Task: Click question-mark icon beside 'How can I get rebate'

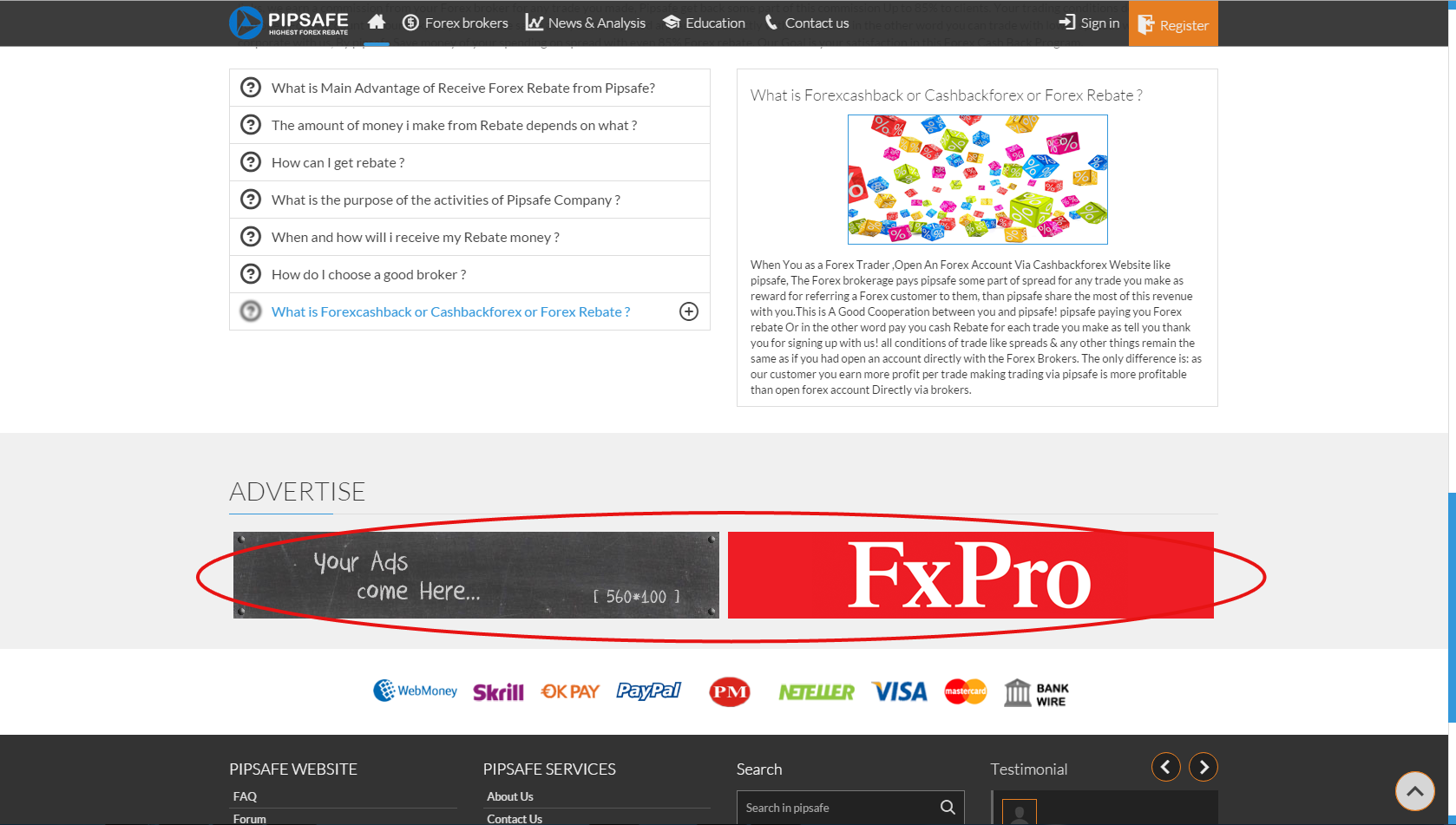Action: (251, 162)
